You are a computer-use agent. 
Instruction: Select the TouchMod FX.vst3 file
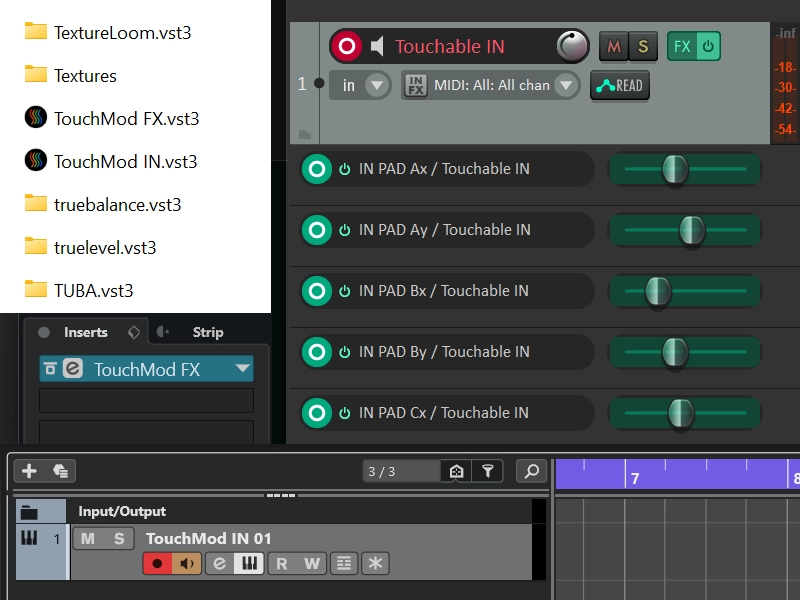(112, 118)
